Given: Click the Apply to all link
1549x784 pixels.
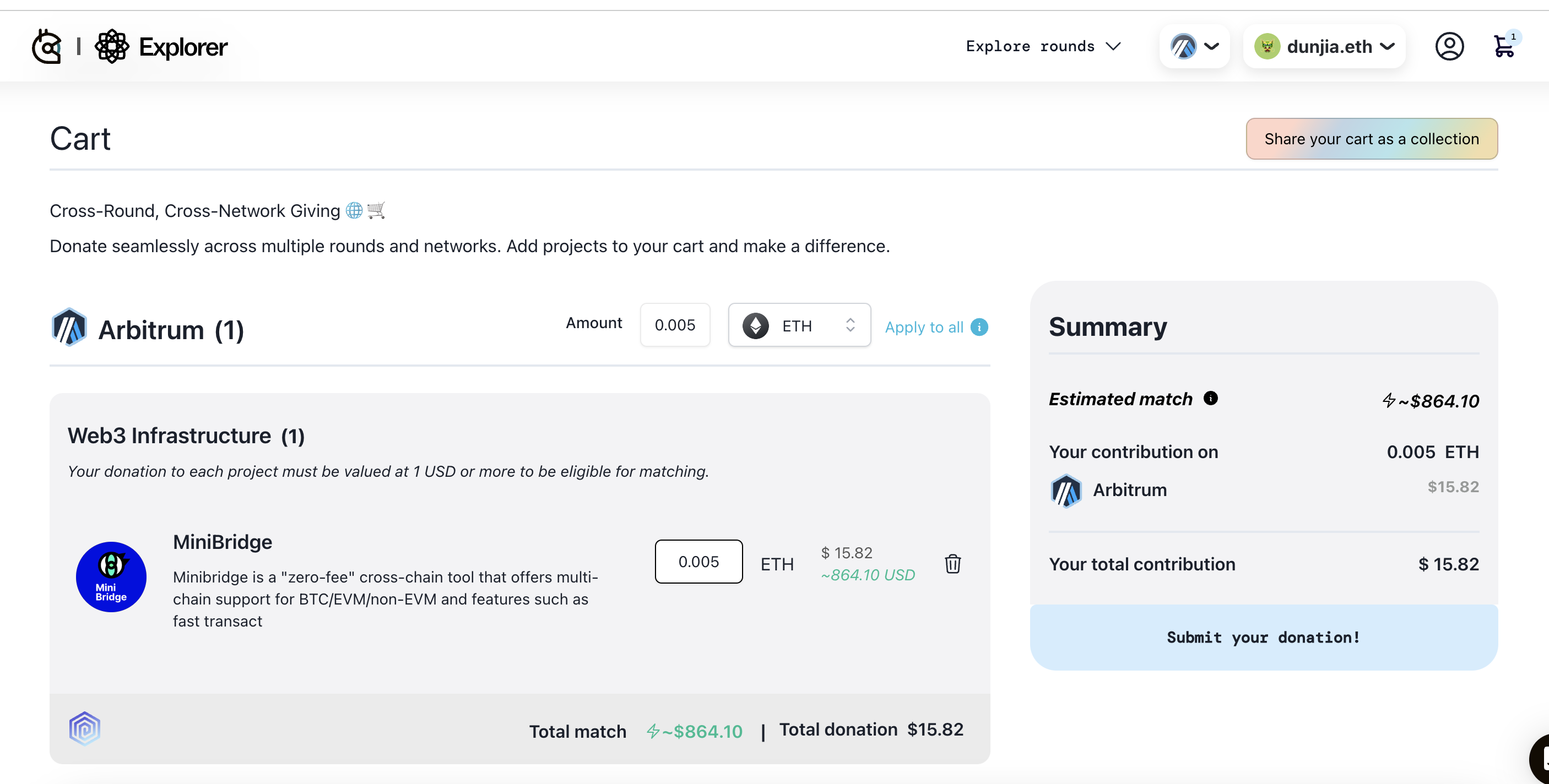Looking at the screenshot, I should 924,327.
